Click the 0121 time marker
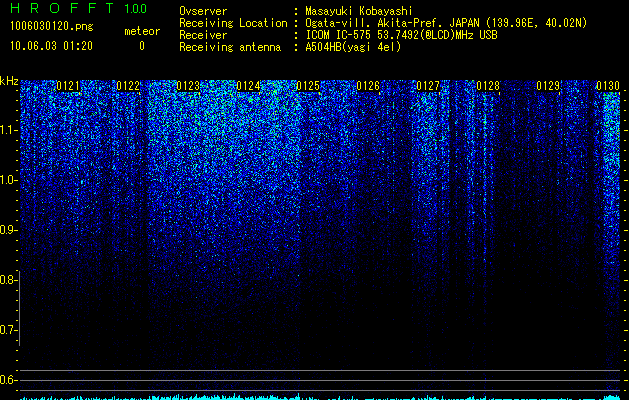Viewport: 629px width, 400px height. click(68, 86)
